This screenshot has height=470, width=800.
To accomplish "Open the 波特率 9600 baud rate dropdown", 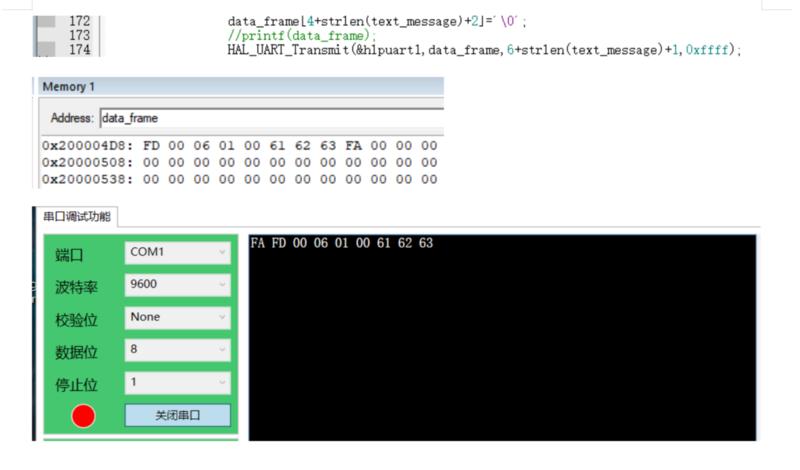I will (x=178, y=285).
